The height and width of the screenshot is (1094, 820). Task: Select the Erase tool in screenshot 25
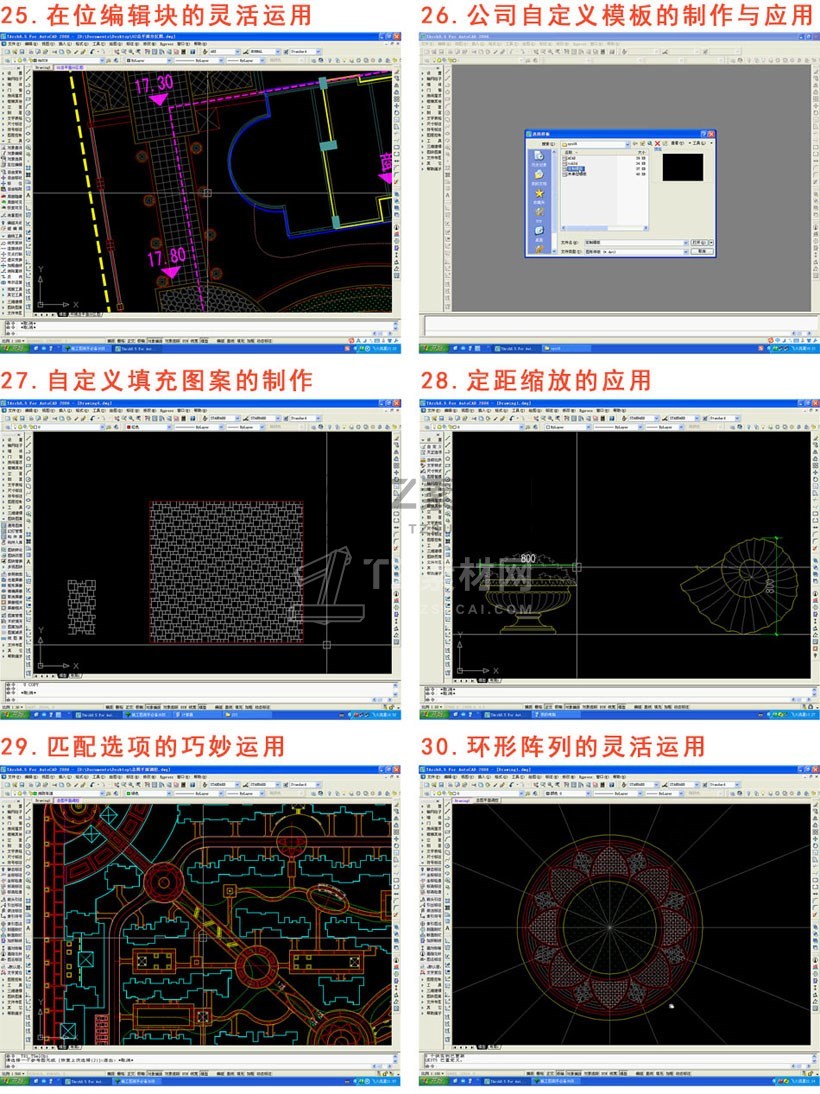pos(396,73)
